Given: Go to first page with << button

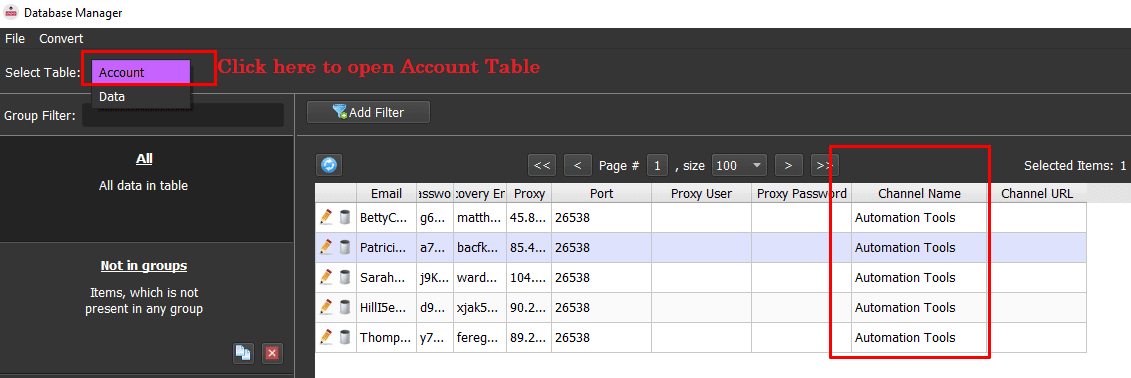Looking at the screenshot, I should [x=542, y=165].
